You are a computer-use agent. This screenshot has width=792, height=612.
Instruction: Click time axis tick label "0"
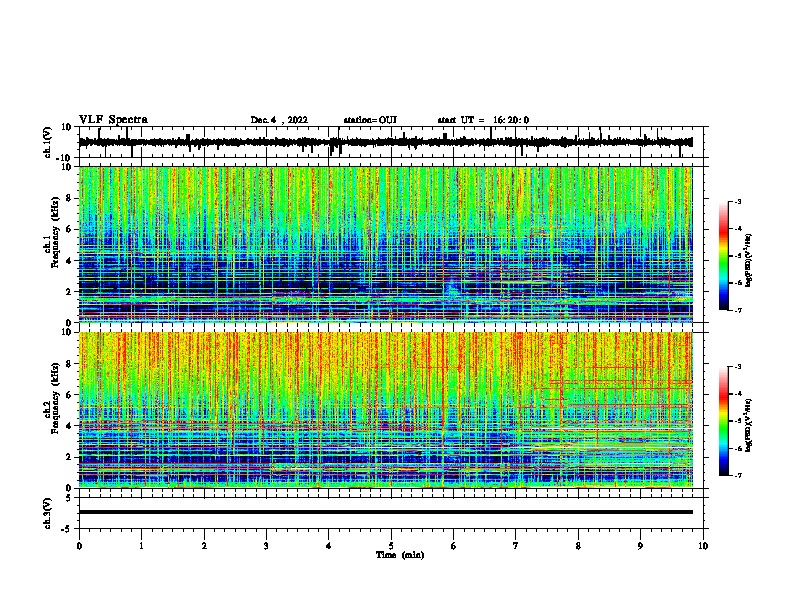pyautogui.click(x=79, y=546)
